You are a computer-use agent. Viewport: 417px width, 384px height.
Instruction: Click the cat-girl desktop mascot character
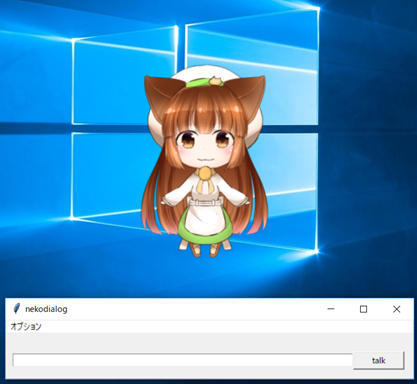(x=204, y=162)
